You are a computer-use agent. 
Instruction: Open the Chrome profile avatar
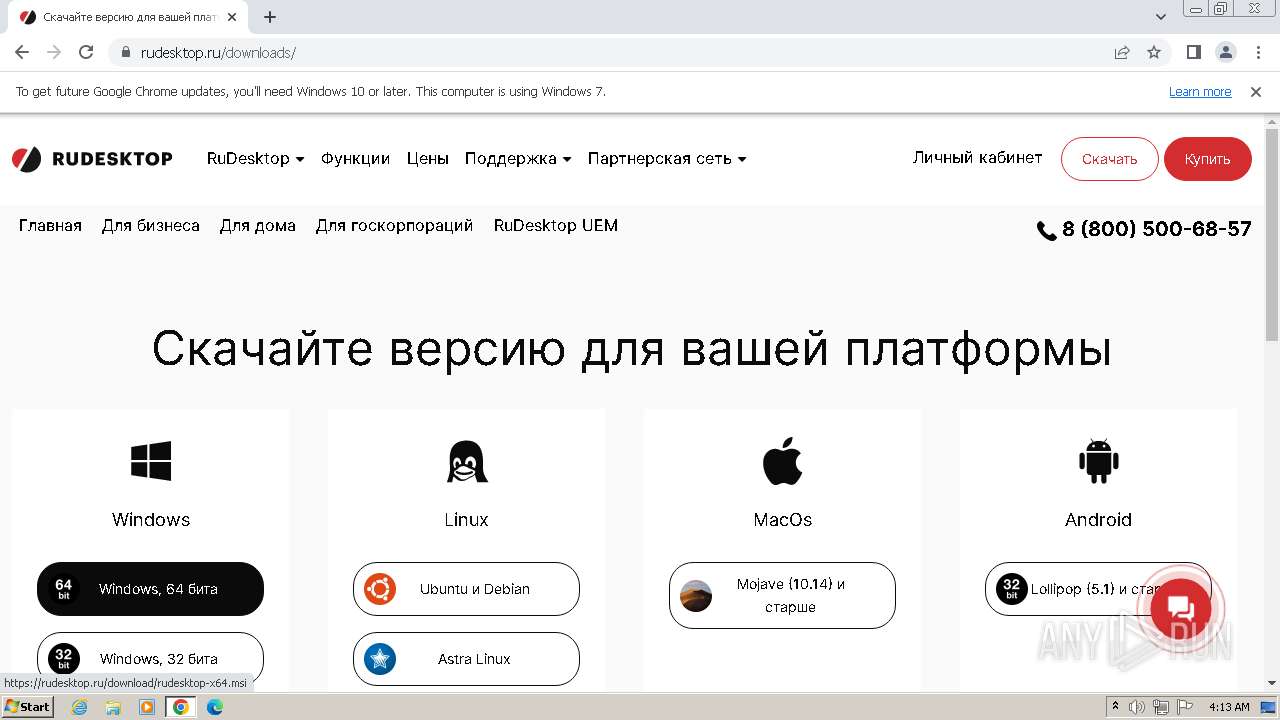tap(1225, 52)
